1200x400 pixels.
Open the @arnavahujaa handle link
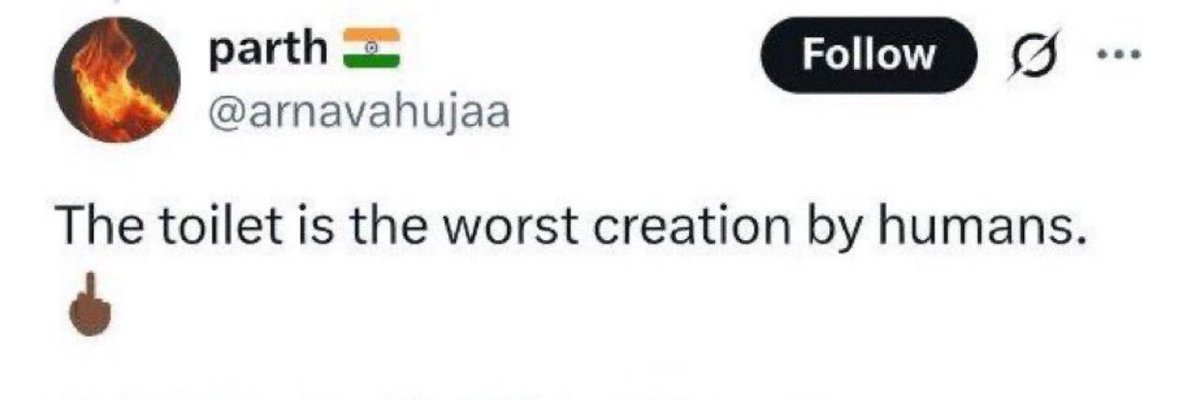click(x=357, y=112)
